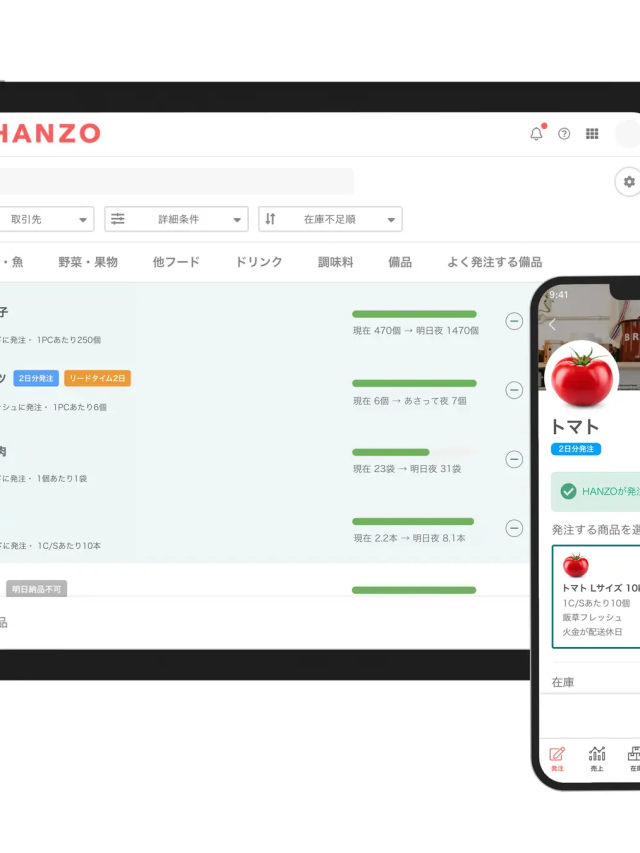Tap the back chevron on the phone
The image size is (640, 853).
pyautogui.click(x=551, y=324)
